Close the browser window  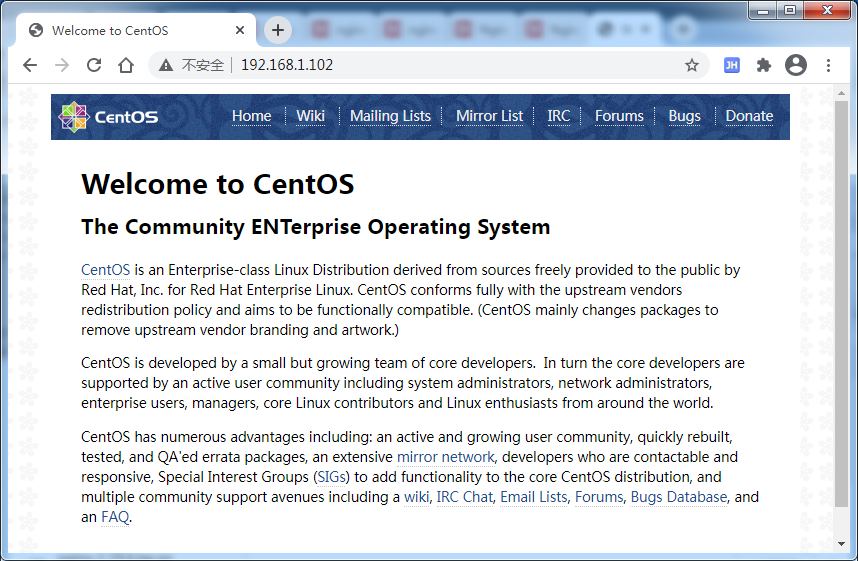click(827, 10)
